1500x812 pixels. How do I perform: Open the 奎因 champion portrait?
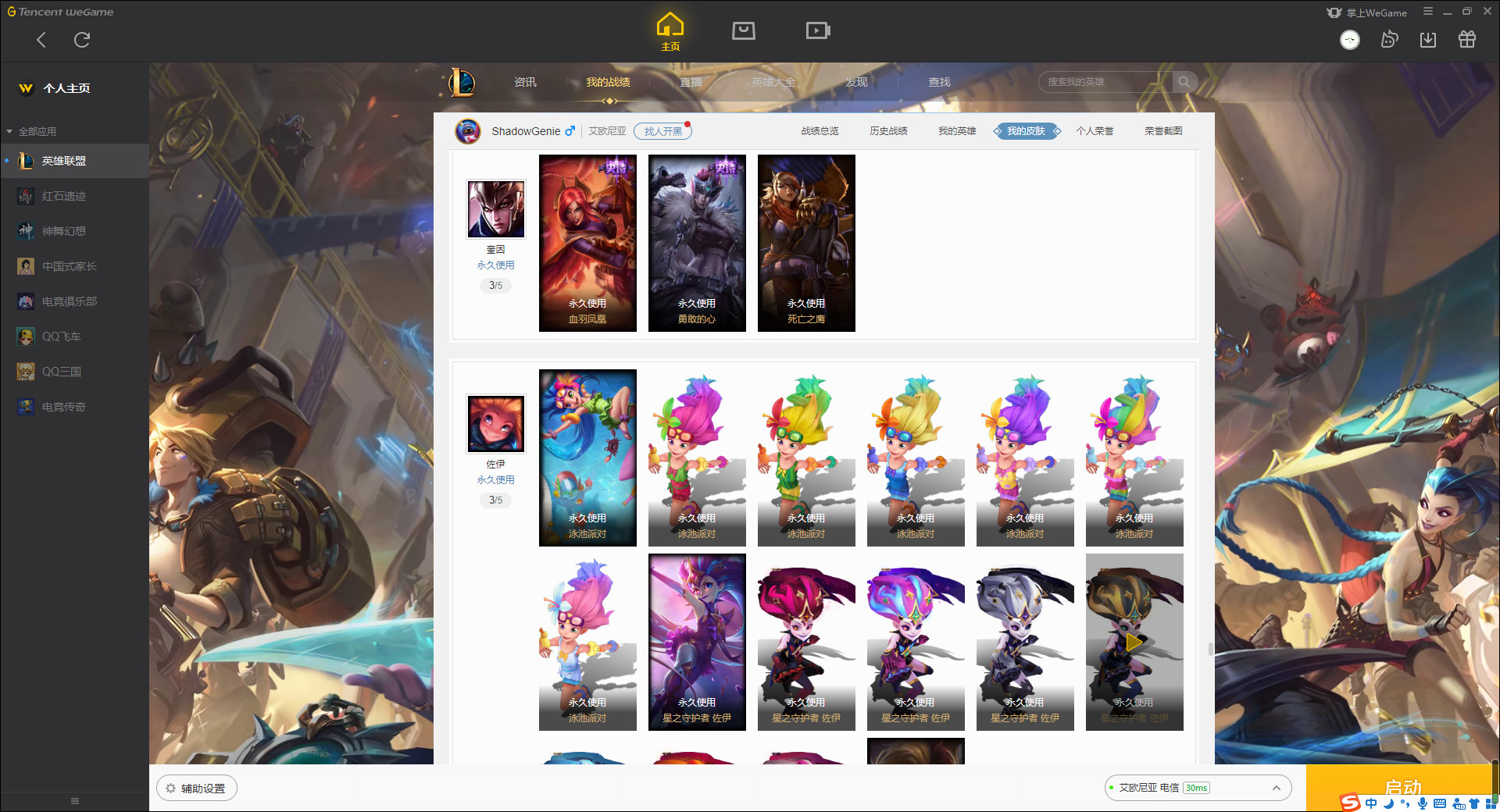point(496,209)
